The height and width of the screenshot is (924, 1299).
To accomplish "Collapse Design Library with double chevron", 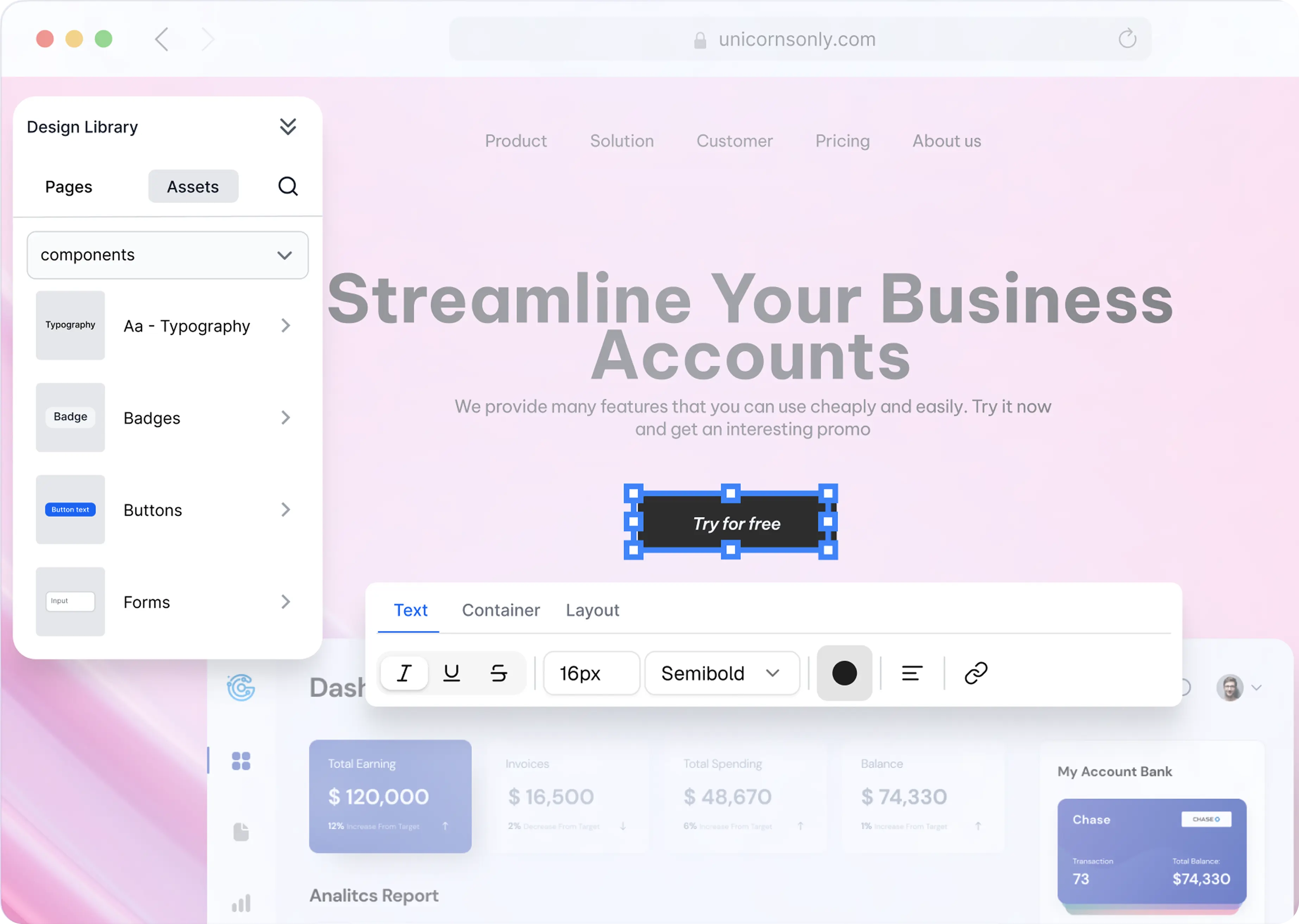I will click(288, 126).
